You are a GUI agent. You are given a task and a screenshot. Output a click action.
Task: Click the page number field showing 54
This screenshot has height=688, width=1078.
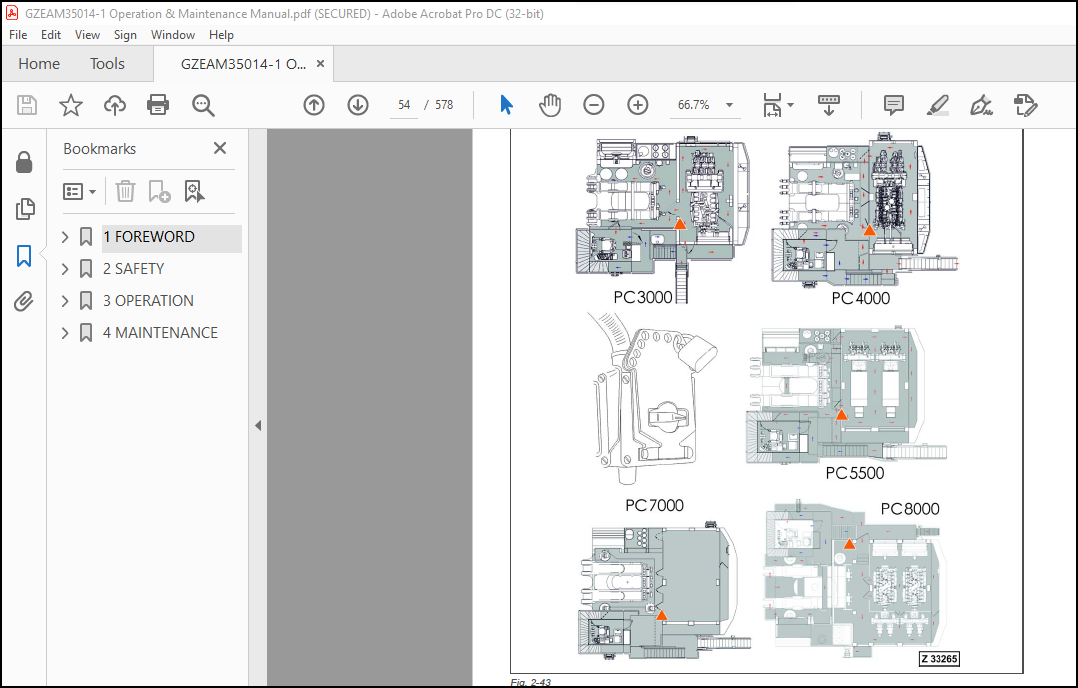pyautogui.click(x=404, y=105)
